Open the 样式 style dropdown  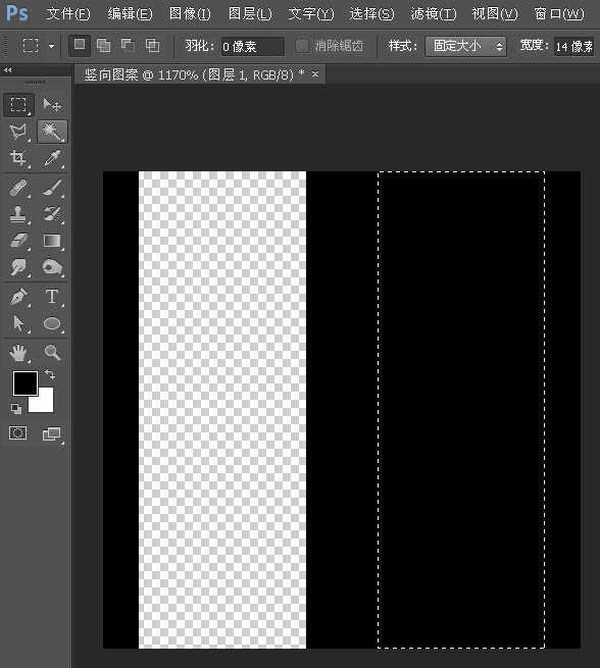tap(465, 46)
